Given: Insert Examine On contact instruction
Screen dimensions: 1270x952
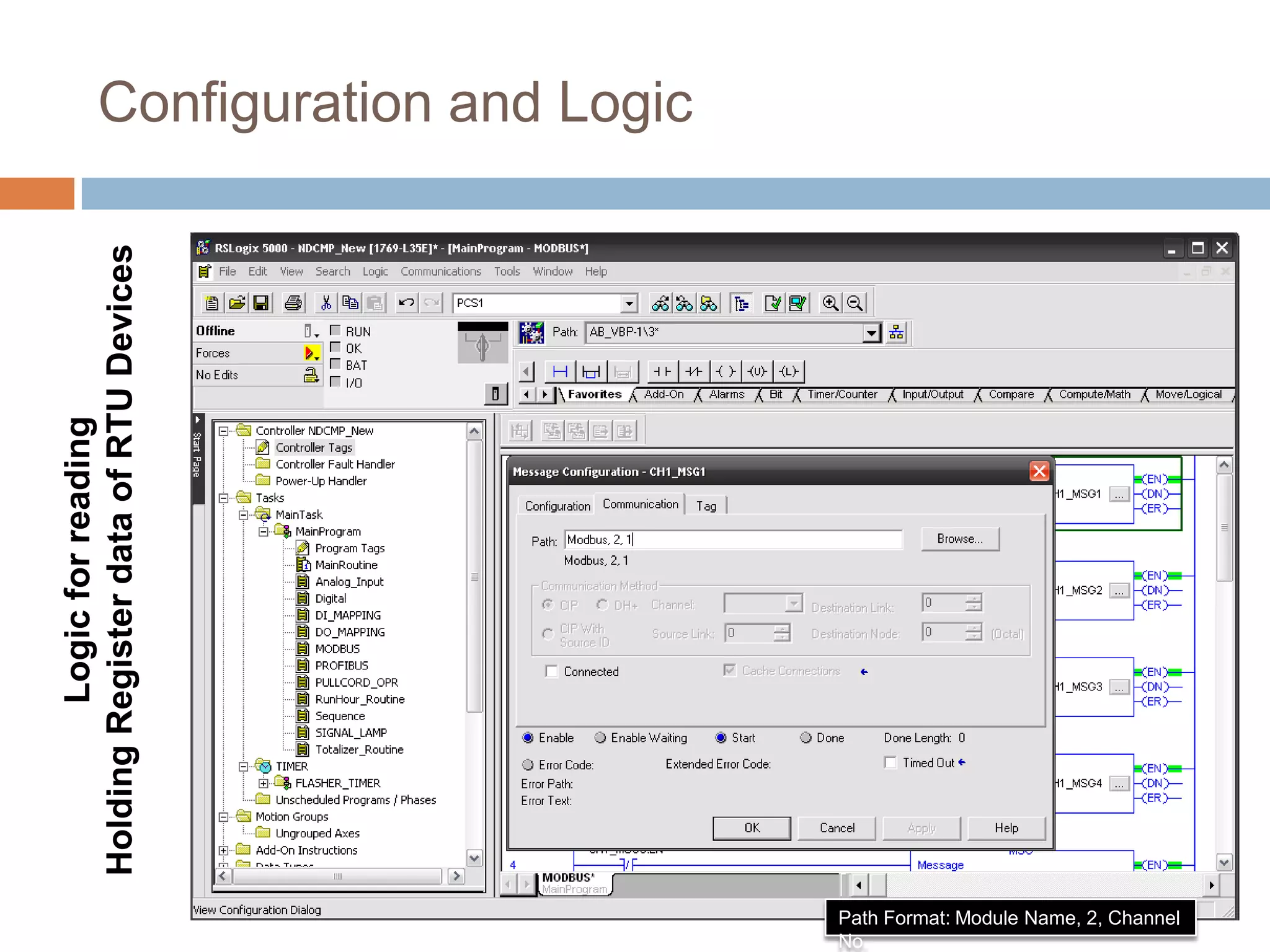Looking at the screenshot, I should (x=662, y=371).
